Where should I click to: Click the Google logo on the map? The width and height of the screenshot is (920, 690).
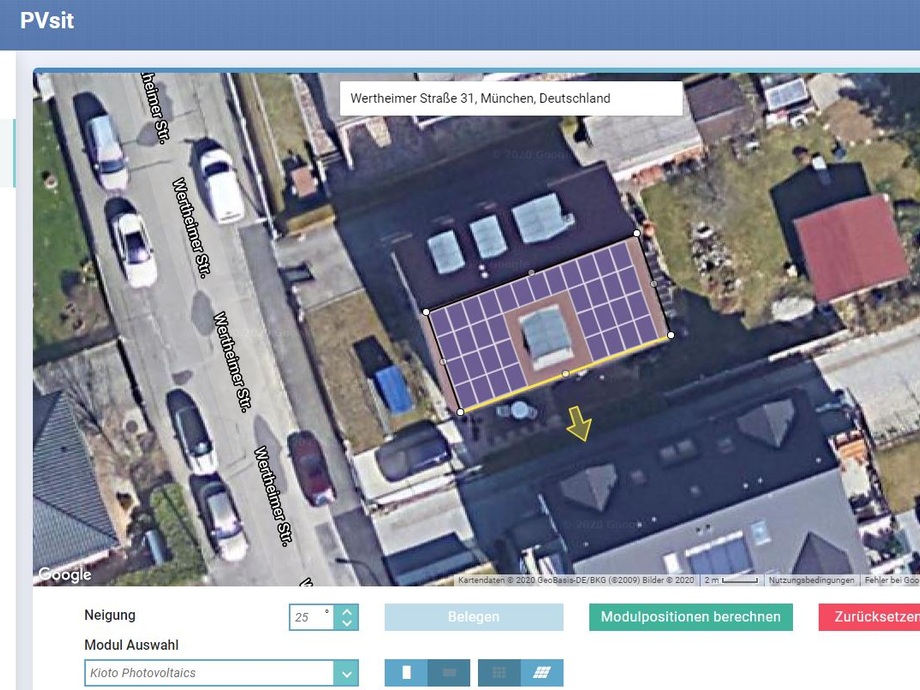coord(65,574)
